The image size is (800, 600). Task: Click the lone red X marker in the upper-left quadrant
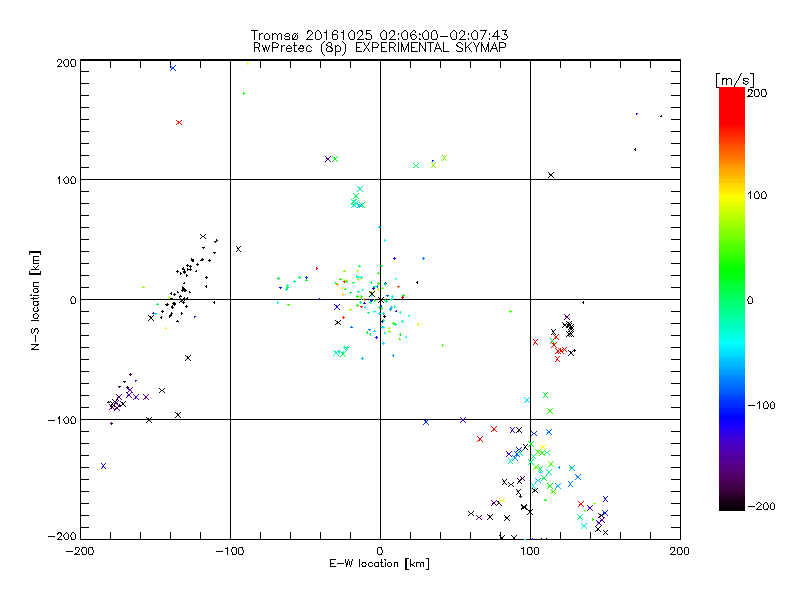[179, 122]
